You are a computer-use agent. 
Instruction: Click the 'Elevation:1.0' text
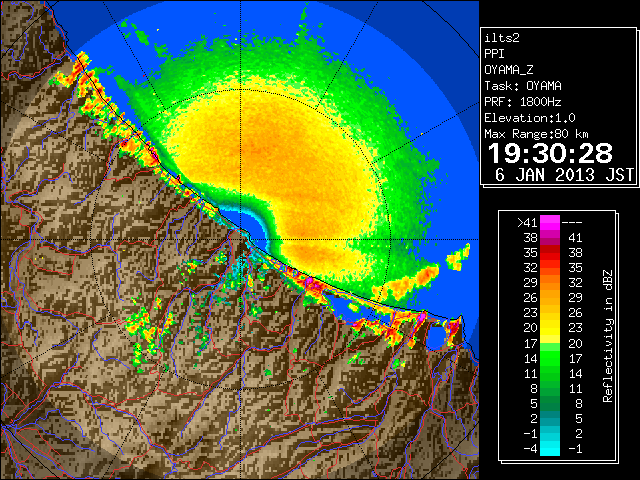click(530, 118)
